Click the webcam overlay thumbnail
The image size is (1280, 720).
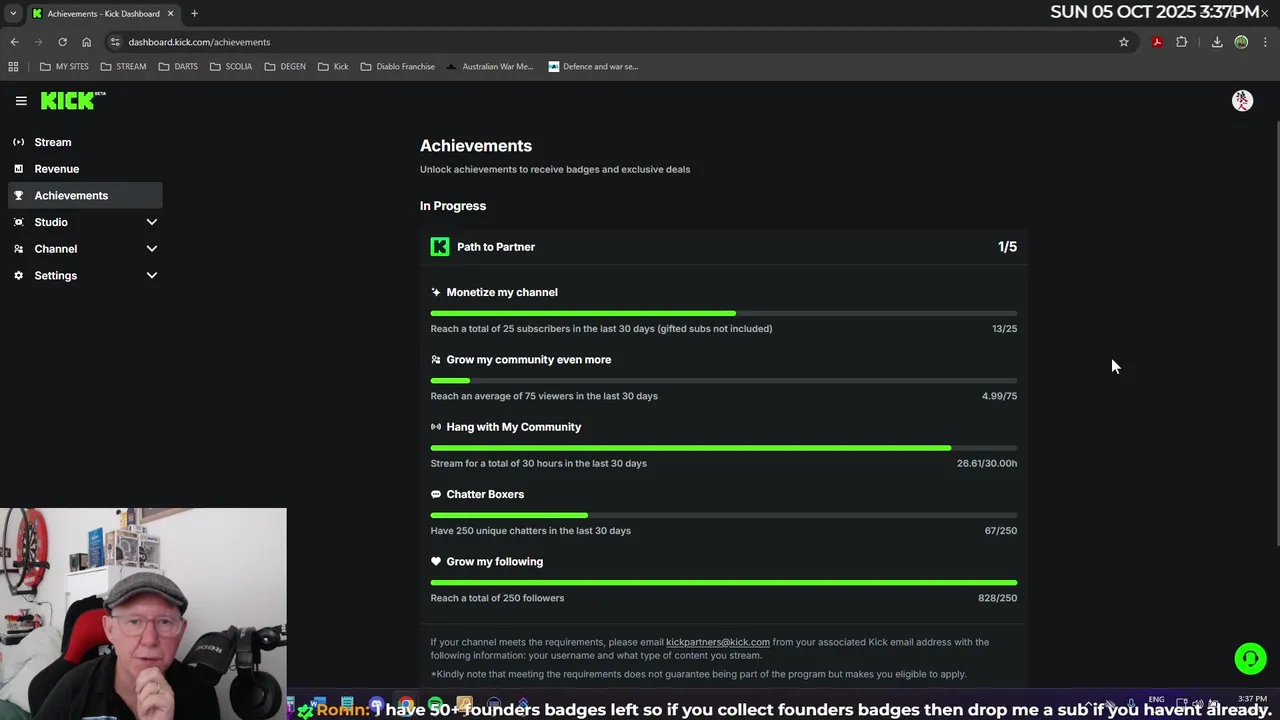click(143, 614)
